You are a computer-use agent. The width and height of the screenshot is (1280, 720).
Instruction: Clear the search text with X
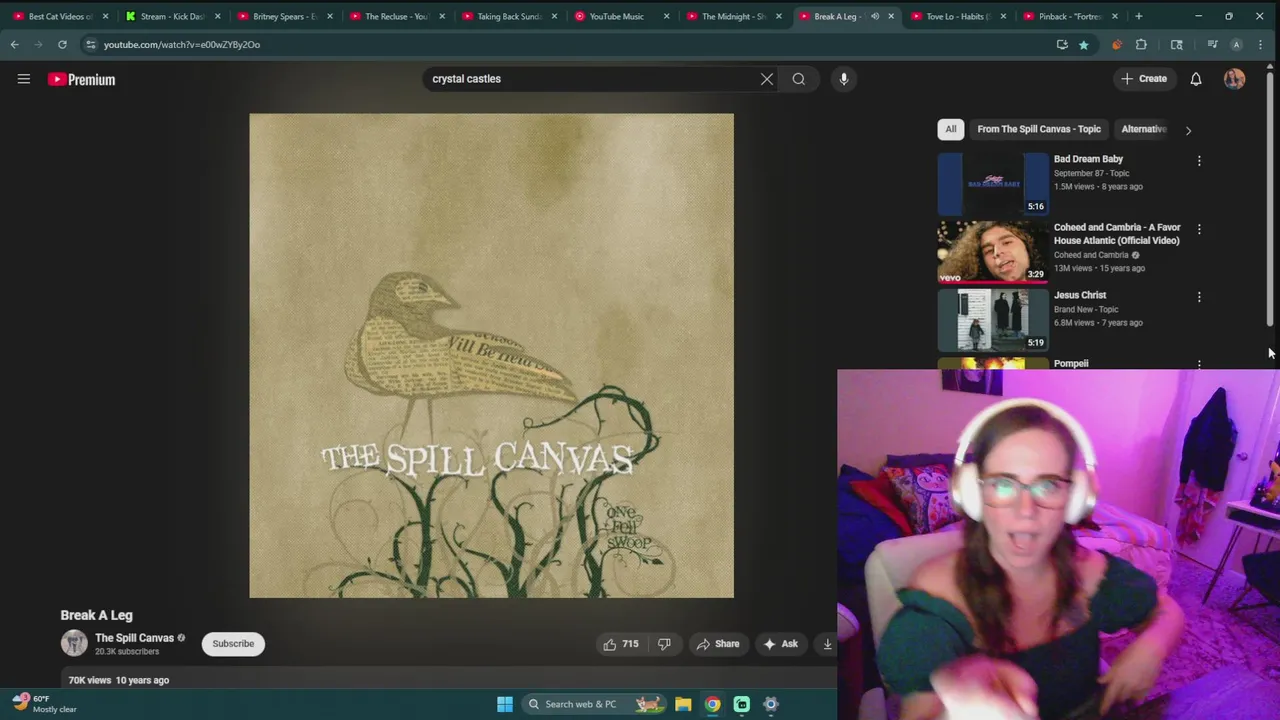767,79
